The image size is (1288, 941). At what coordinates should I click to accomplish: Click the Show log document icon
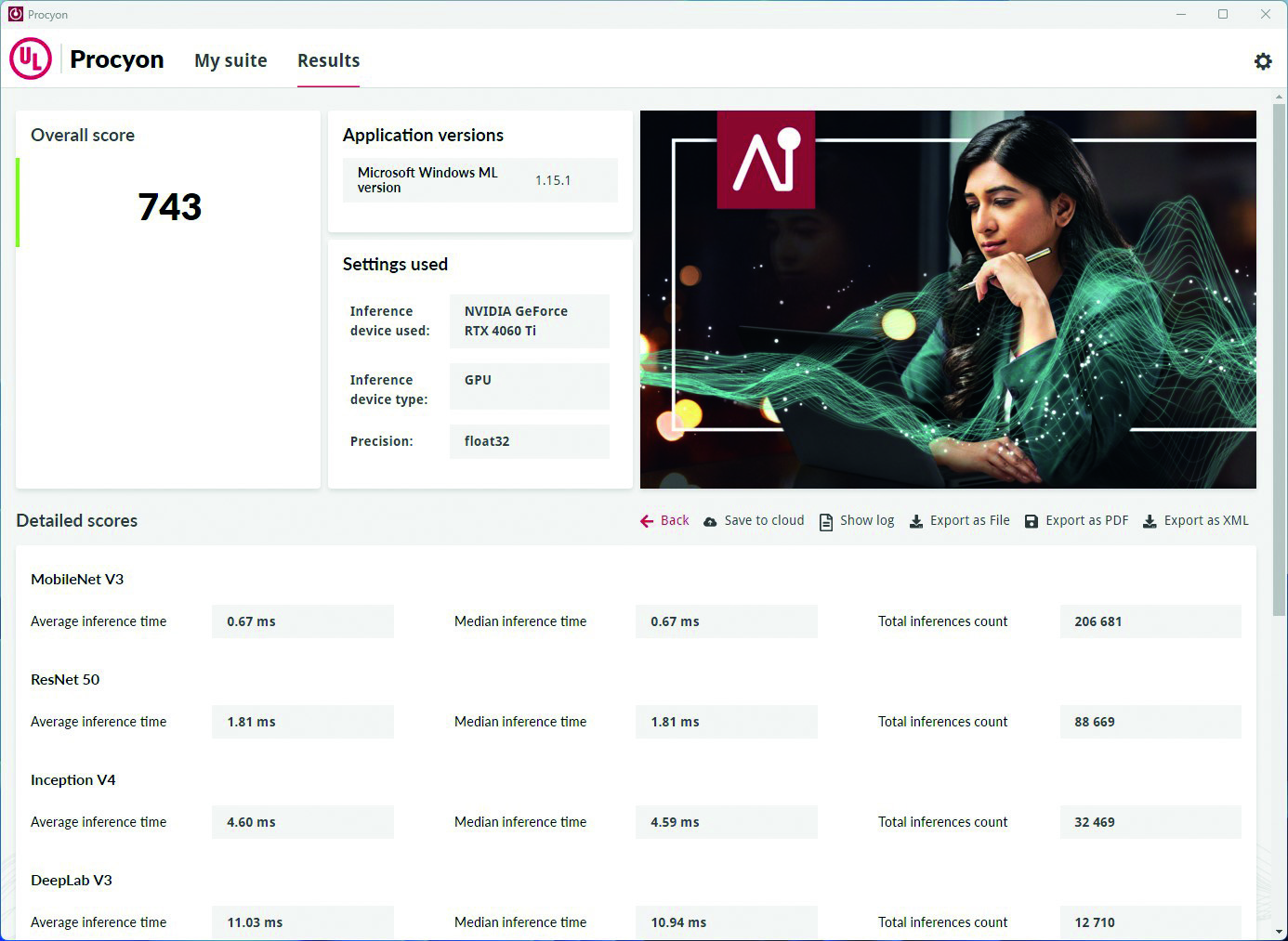pyautogui.click(x=825, y=521)
